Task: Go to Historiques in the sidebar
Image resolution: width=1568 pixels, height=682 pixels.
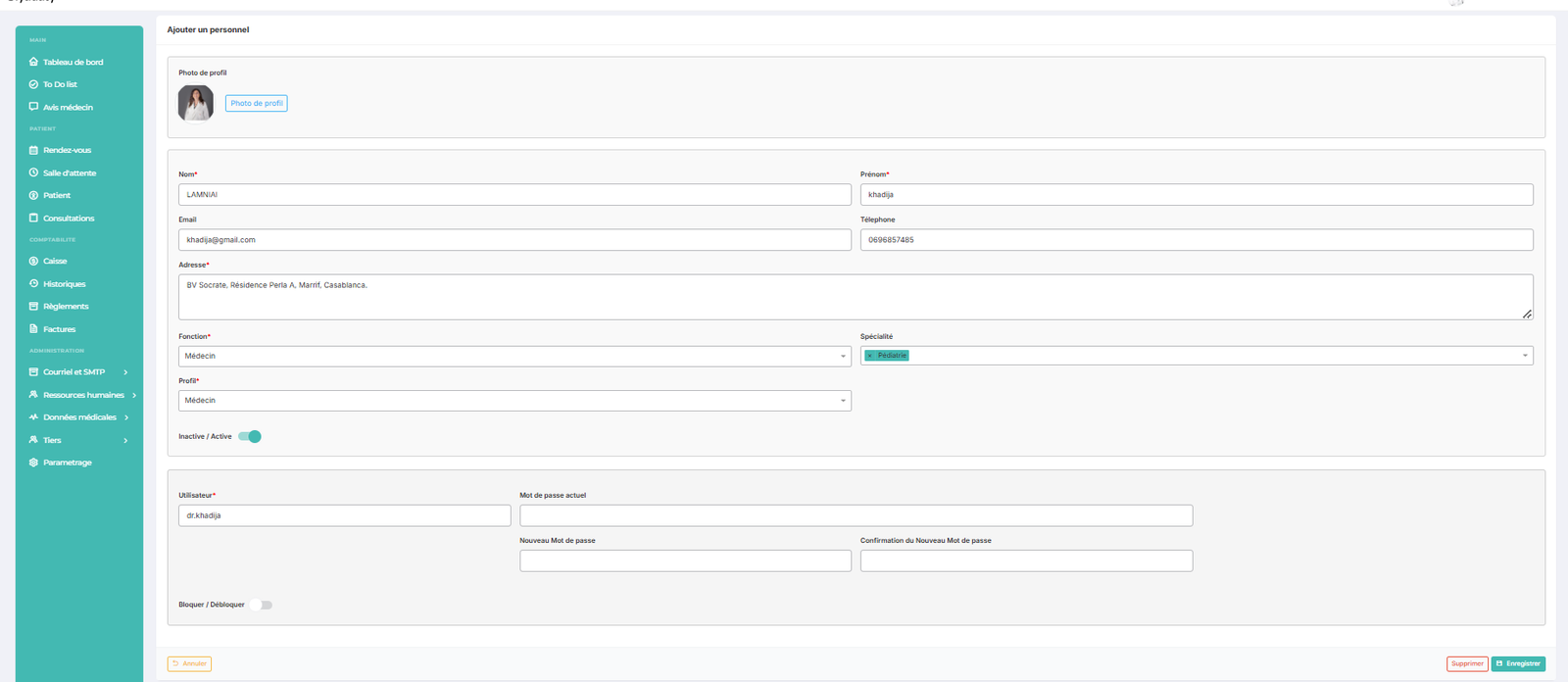Action: pos(64,284)
